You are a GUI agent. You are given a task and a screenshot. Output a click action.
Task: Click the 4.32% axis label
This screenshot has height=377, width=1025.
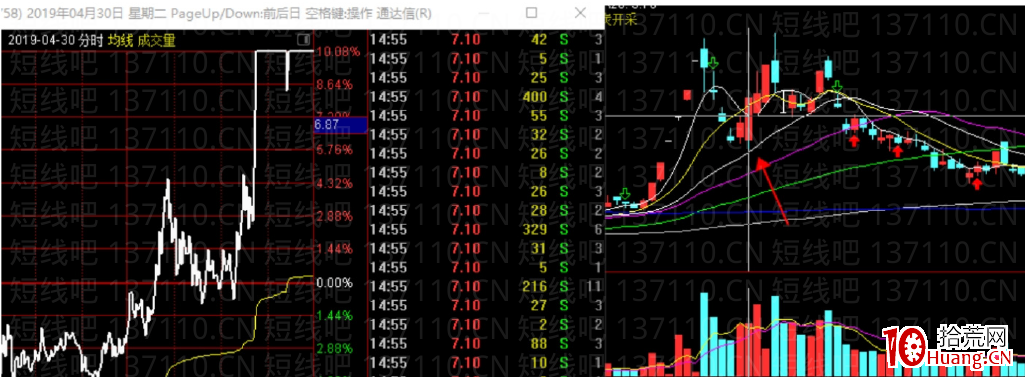(x=335, y=184)
